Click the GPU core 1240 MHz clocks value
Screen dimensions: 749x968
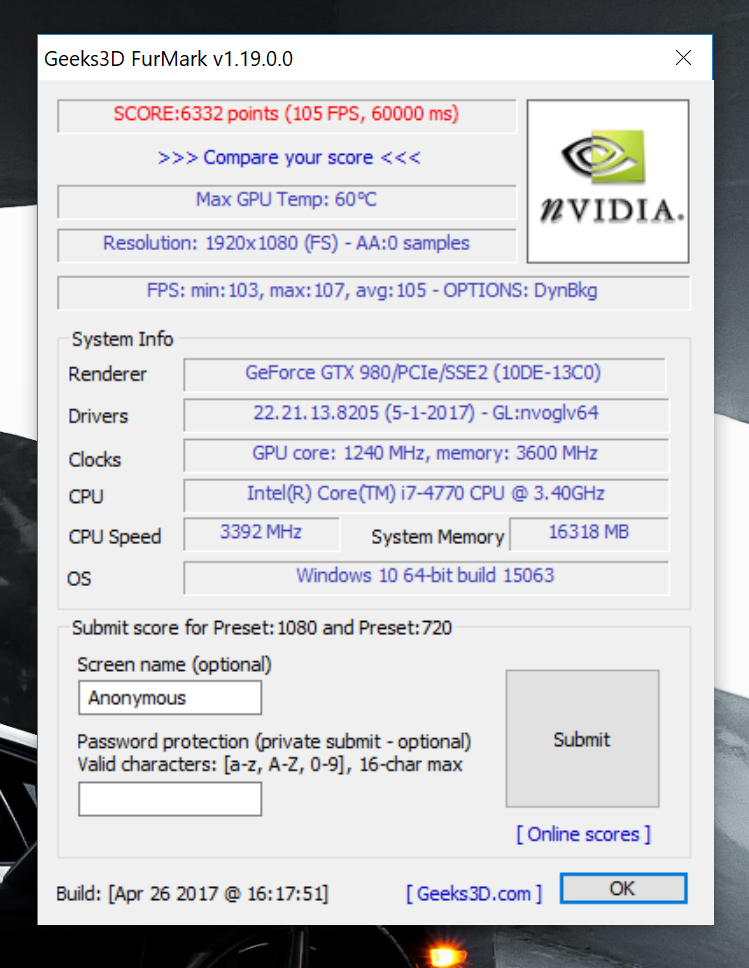pos(426,454)
